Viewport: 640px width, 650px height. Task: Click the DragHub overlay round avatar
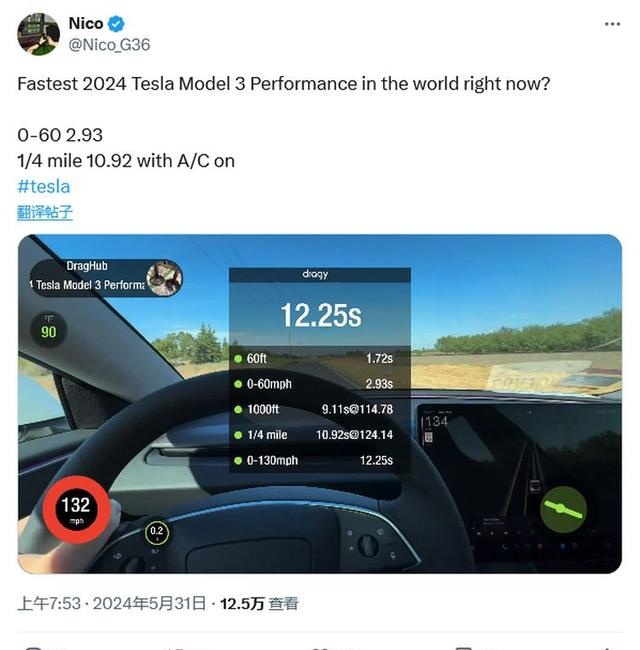pos(164,279)
